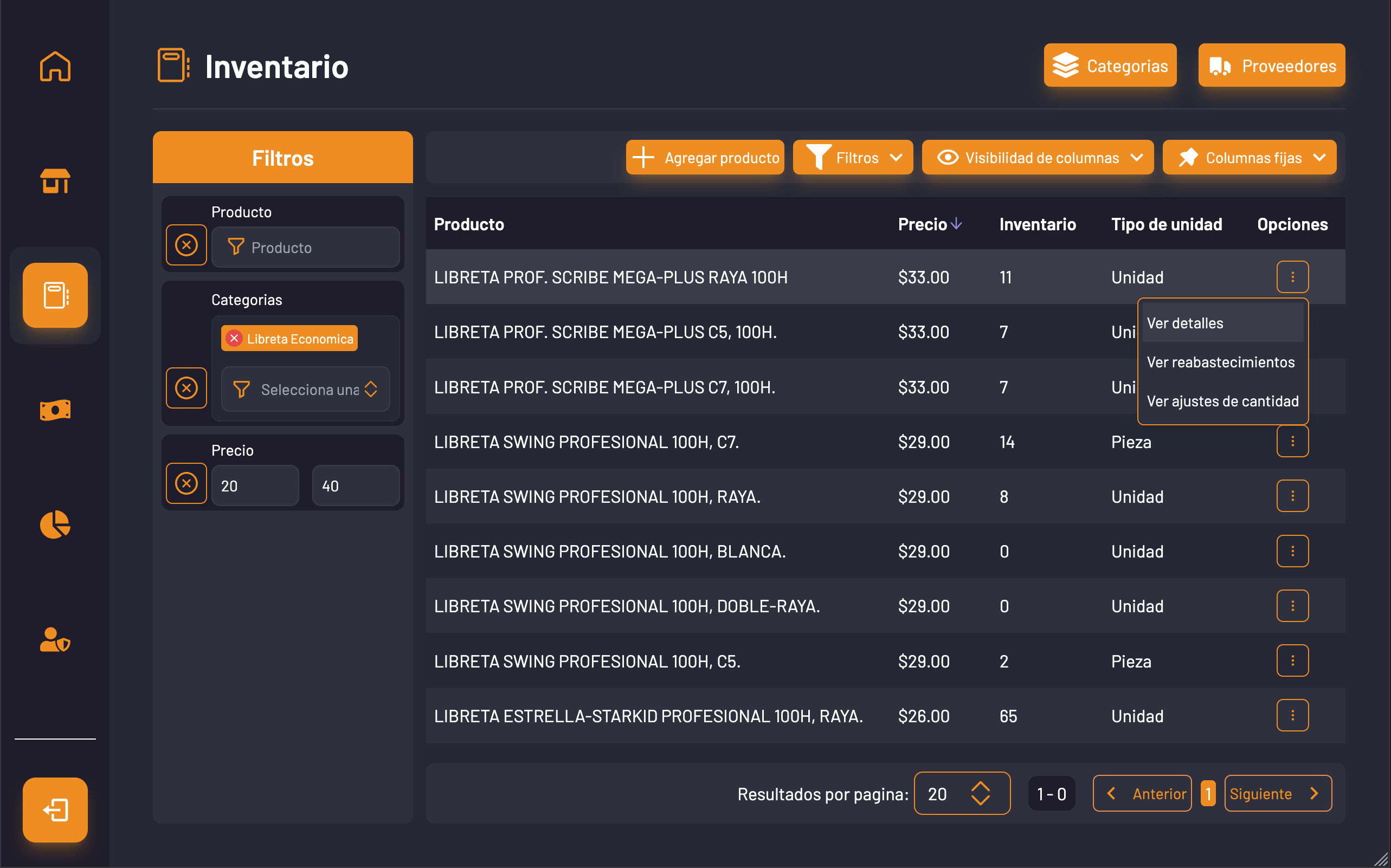Remove the Libreta Economica category chip
Viewport: 1391px width, 868px height.
tap(234, 338)
